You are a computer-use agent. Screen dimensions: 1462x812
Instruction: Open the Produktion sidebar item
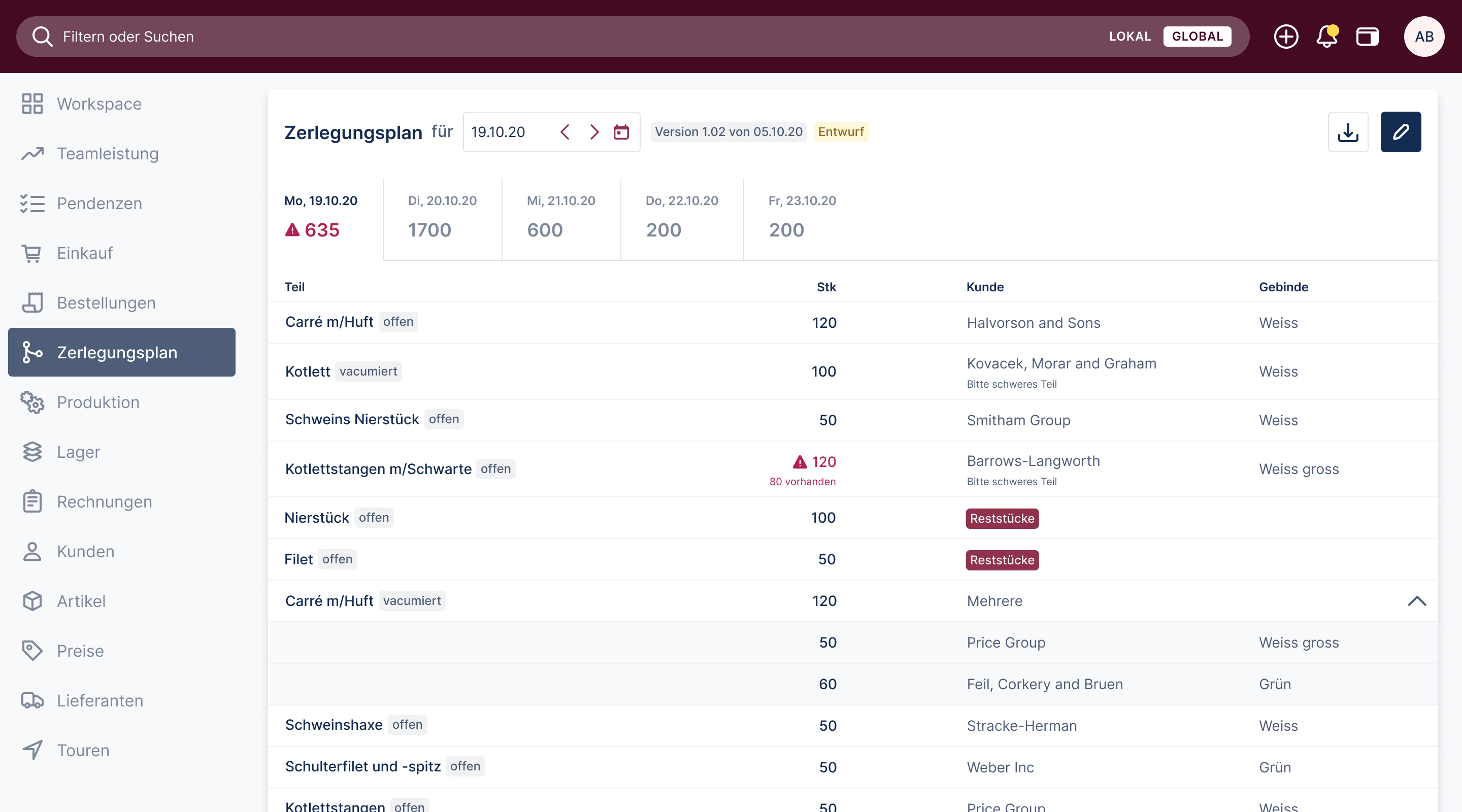pyautogui.click(x=121, y=402)
